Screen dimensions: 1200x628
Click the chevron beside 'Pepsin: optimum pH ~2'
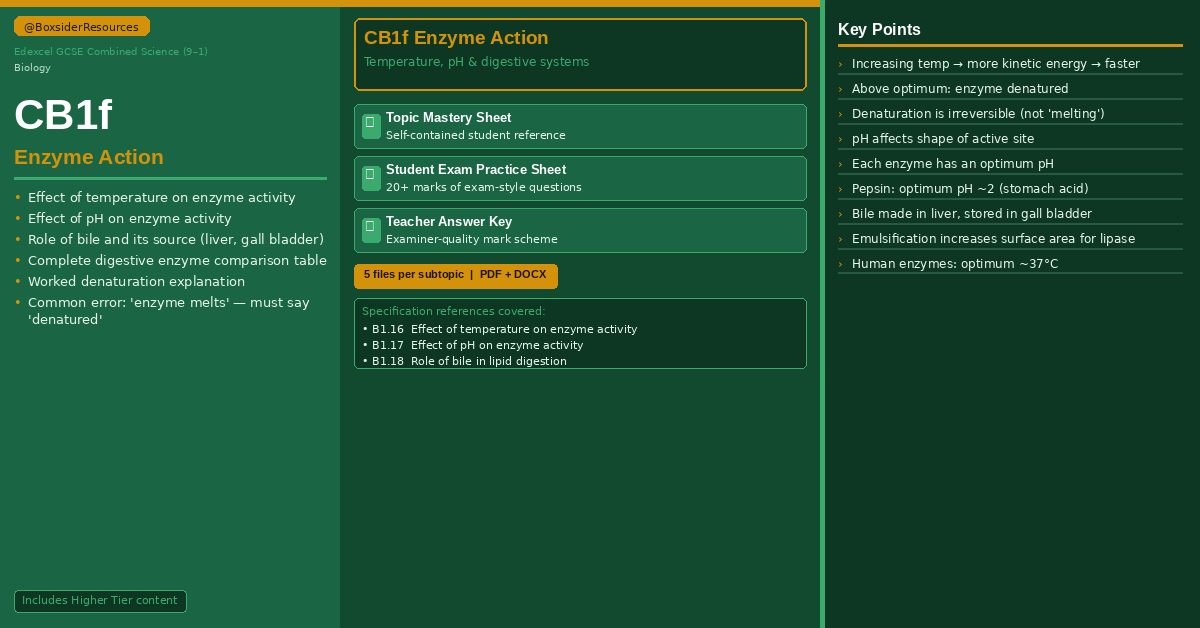point(840,189)
